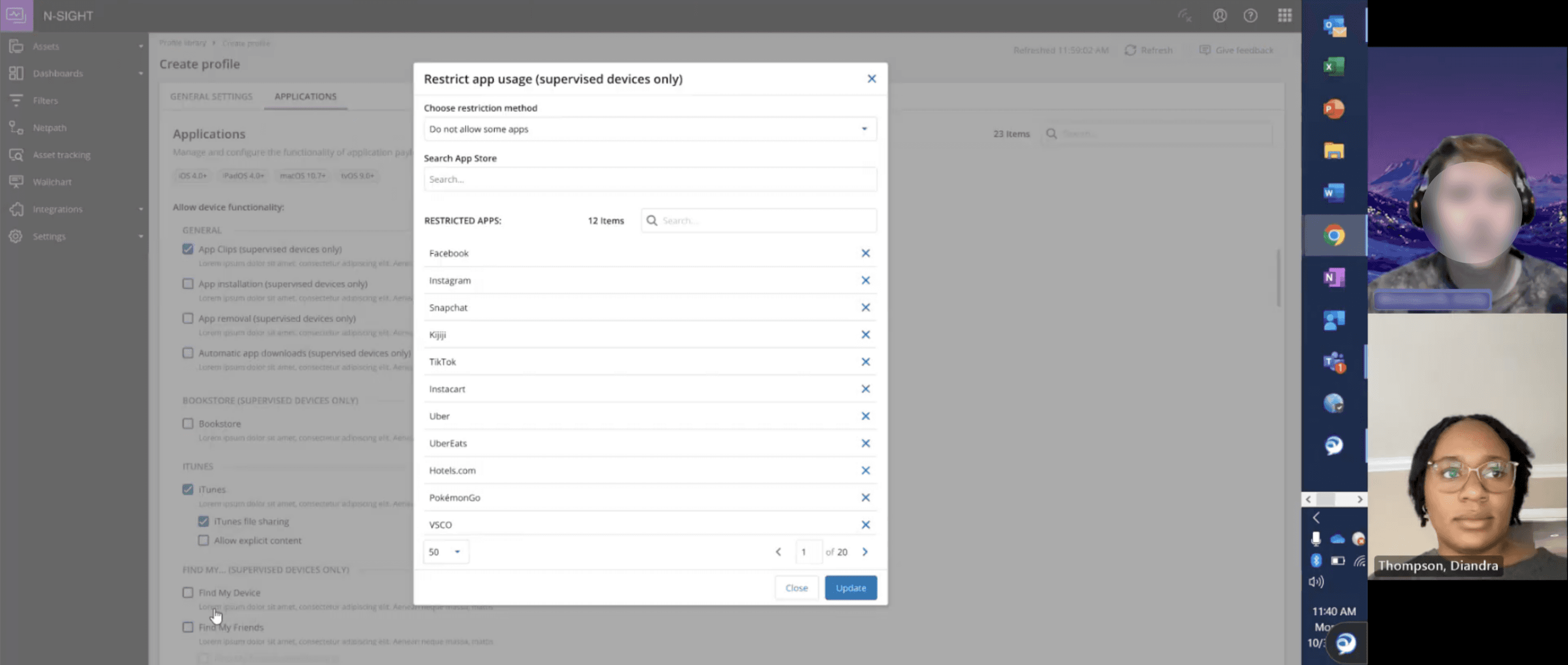The height and width of the screenshot is (665, 1568).
Task: Go to next page of restricted apps
Action: [865, 551]
